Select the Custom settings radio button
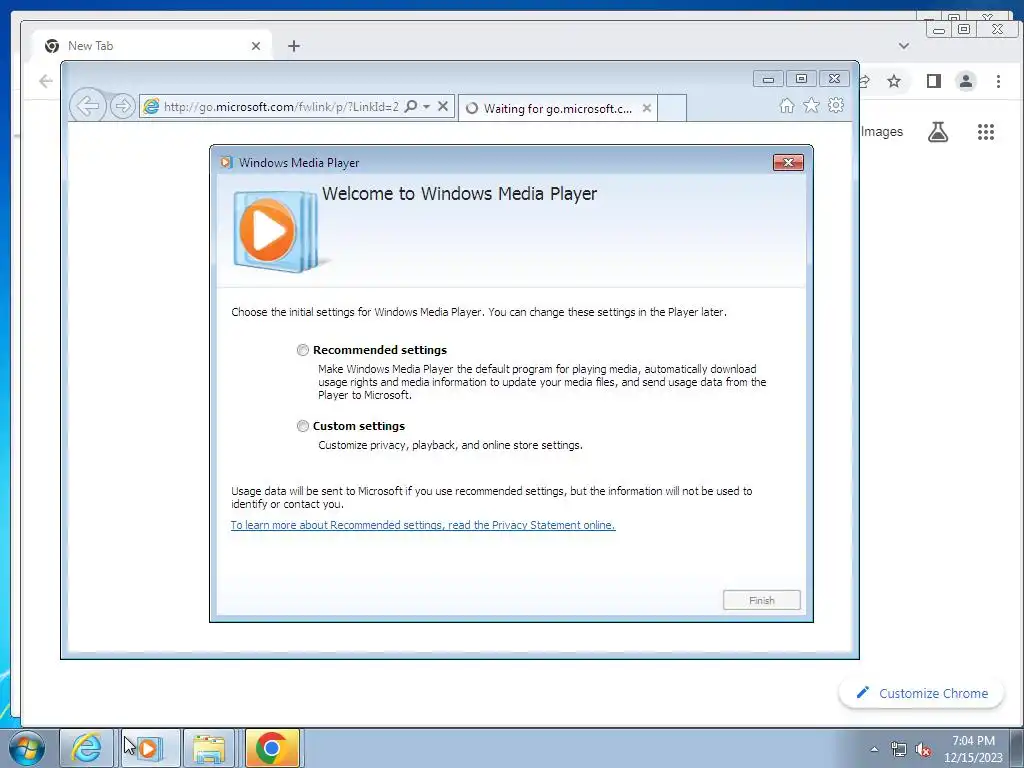 click(302, 426)
